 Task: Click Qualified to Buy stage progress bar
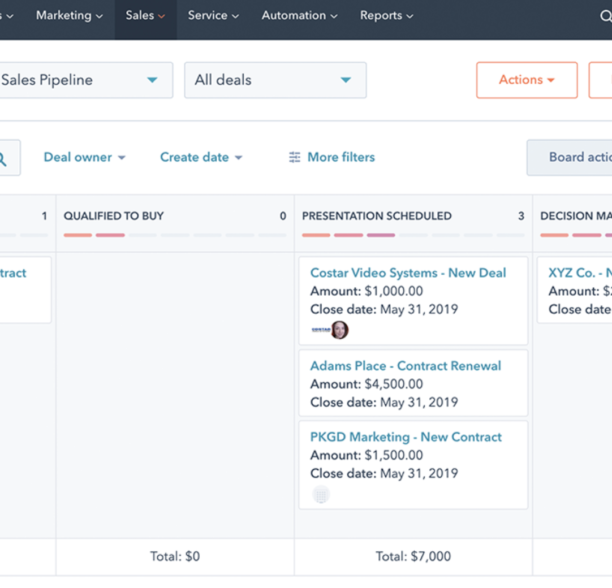[175, 235]
